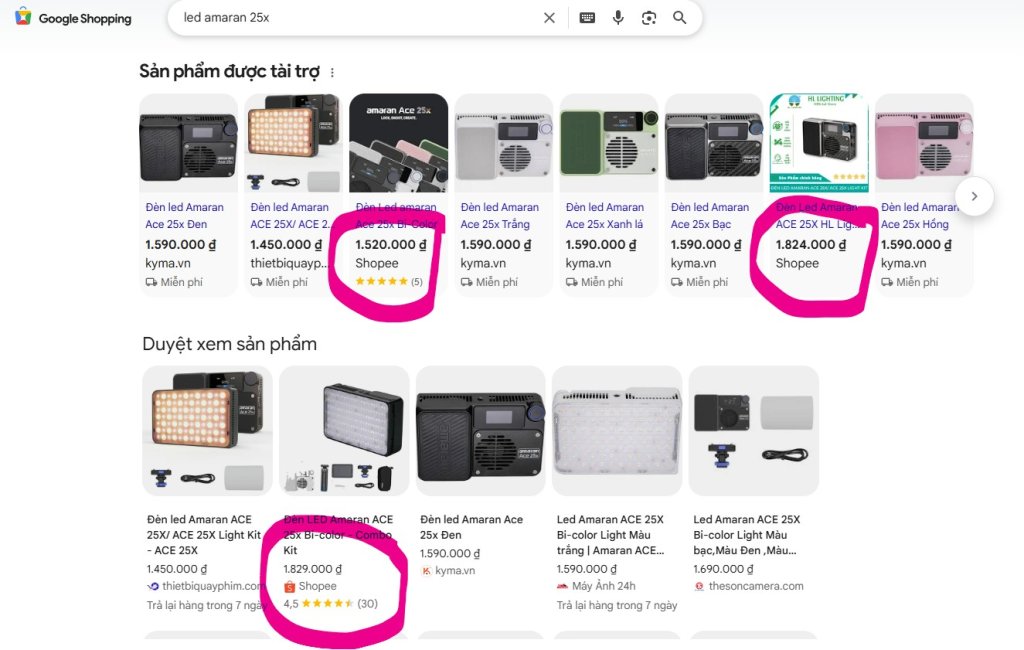
Task: Click the amaran Ace 25x black banner thumbnail
Action: coord(398,143)
